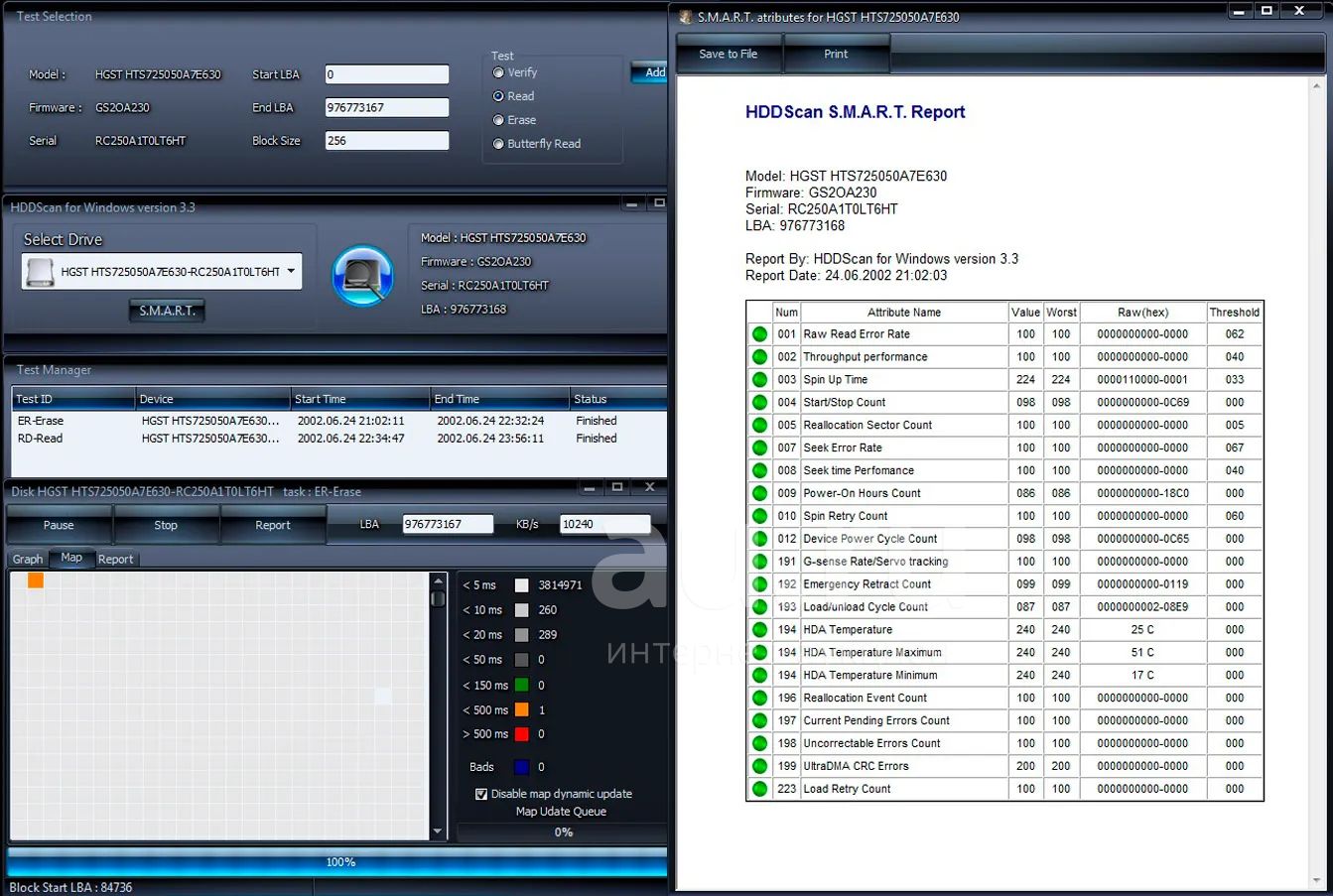The image size is (1333, 896).
Task: Click Print in S.M.A.R.T. window
Action: pos(836,54)
